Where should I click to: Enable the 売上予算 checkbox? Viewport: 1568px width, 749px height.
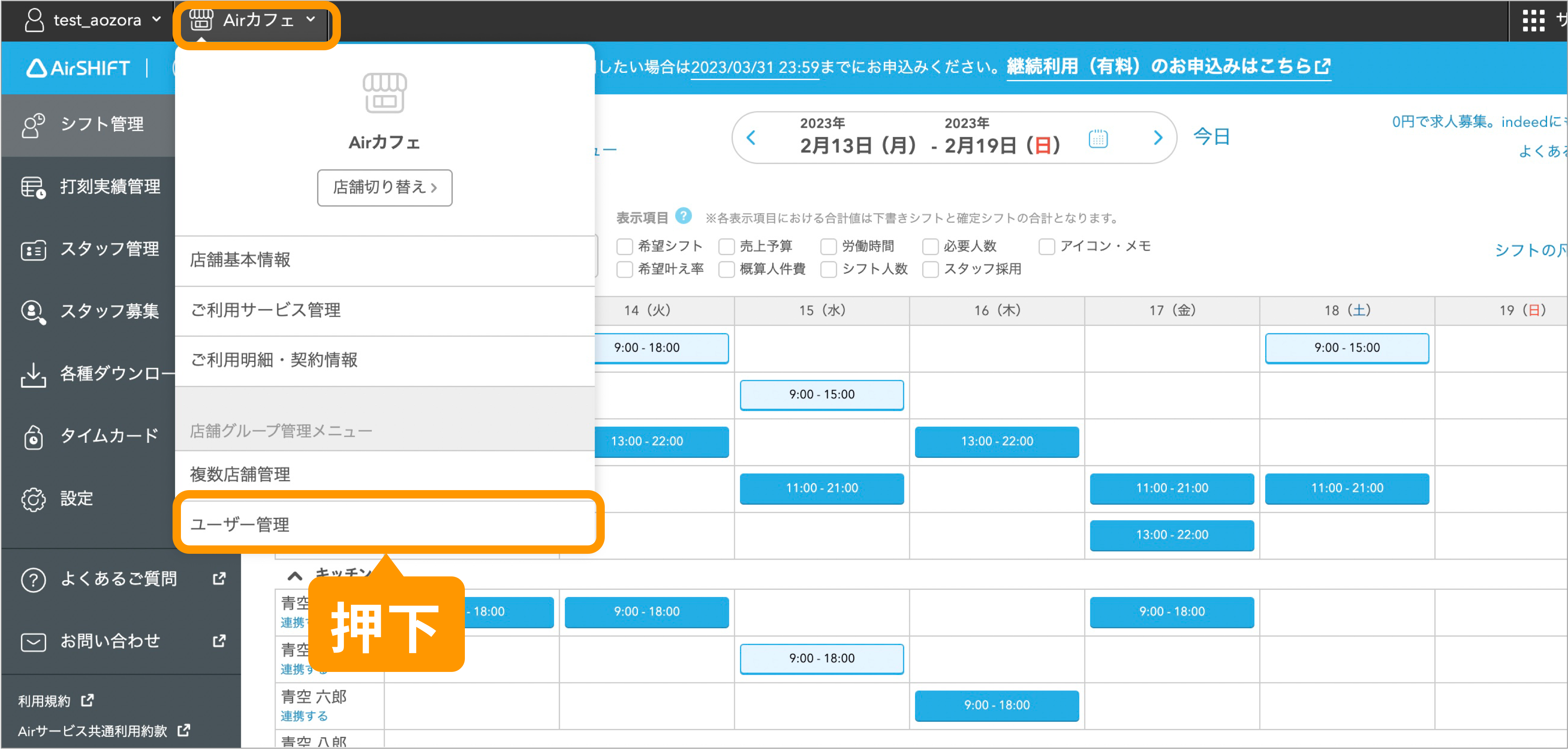(727, 247)
